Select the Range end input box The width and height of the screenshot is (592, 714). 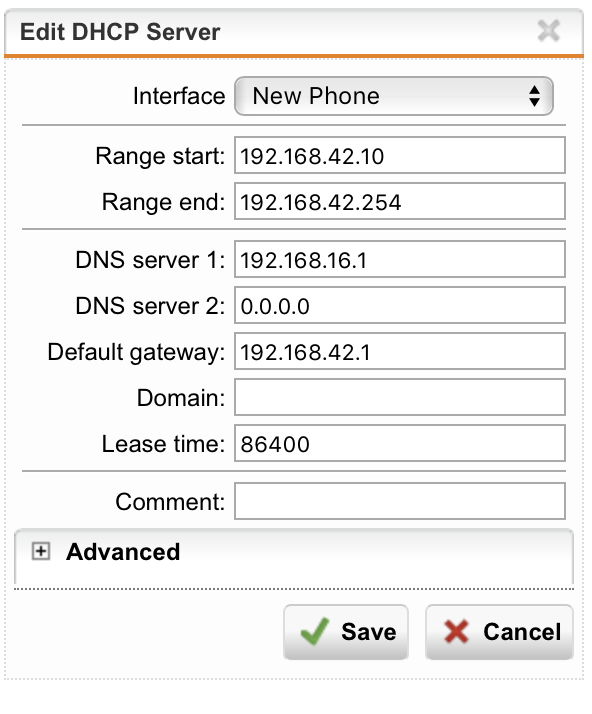pyautogui.click(x=400, y=201)
